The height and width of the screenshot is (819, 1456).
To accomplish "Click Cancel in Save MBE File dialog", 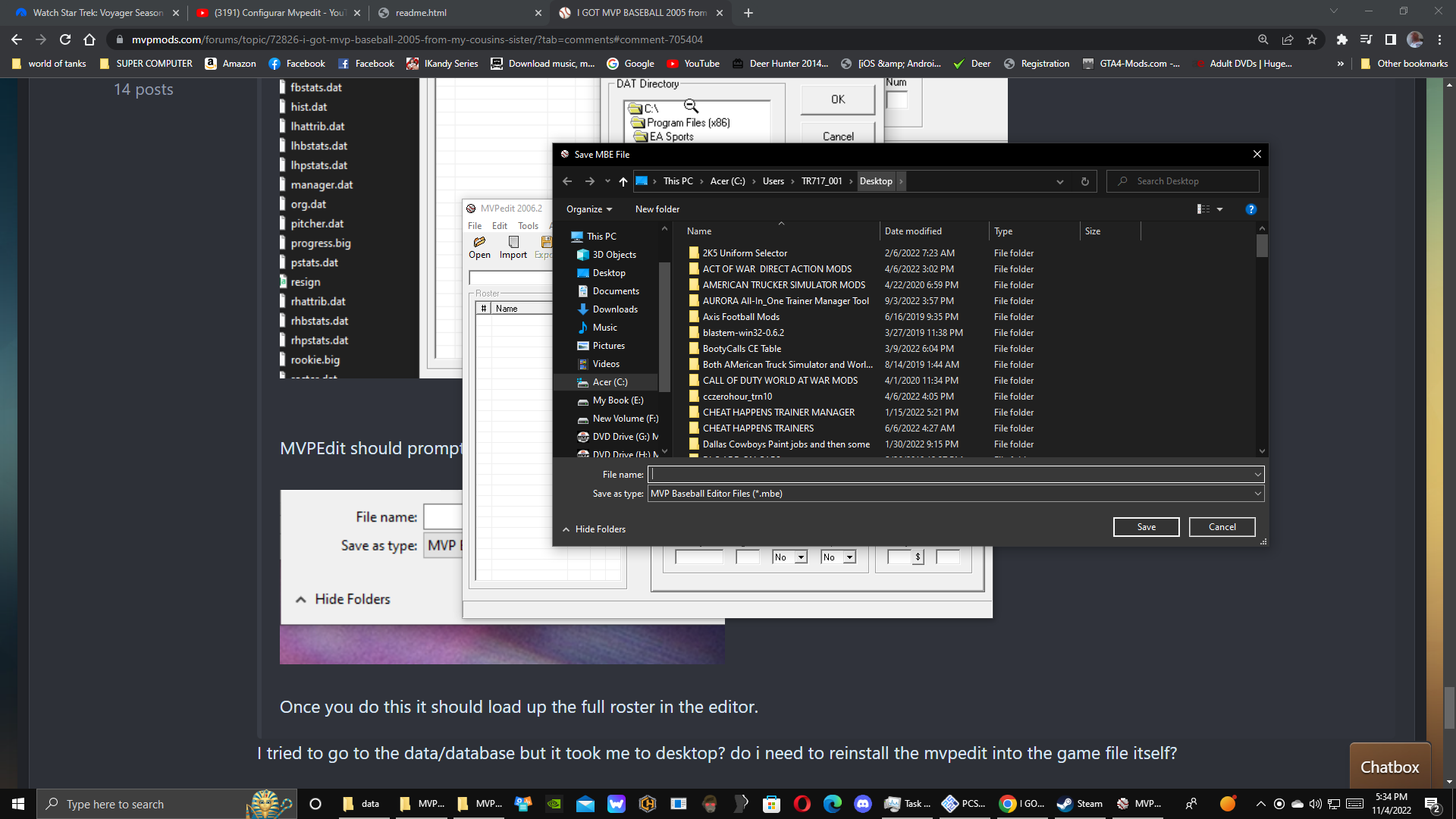I will pyautogui.click(x=1222, y=527).
